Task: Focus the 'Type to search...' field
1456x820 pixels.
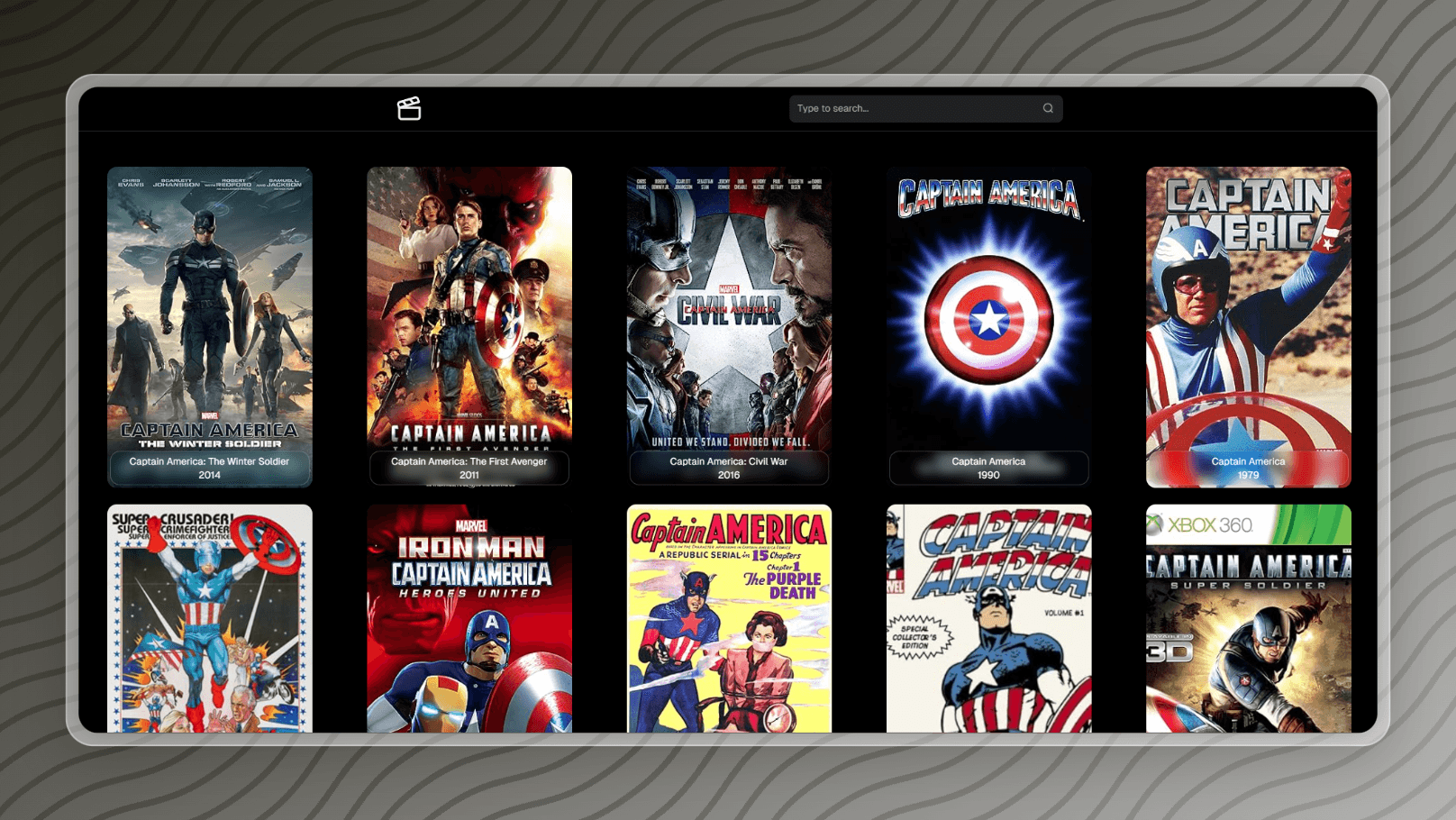Action: click(925, 108)
